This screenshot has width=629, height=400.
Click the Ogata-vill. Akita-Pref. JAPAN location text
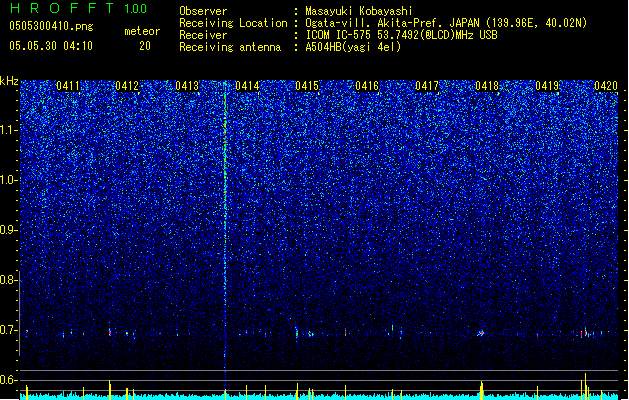pos(446,23)
